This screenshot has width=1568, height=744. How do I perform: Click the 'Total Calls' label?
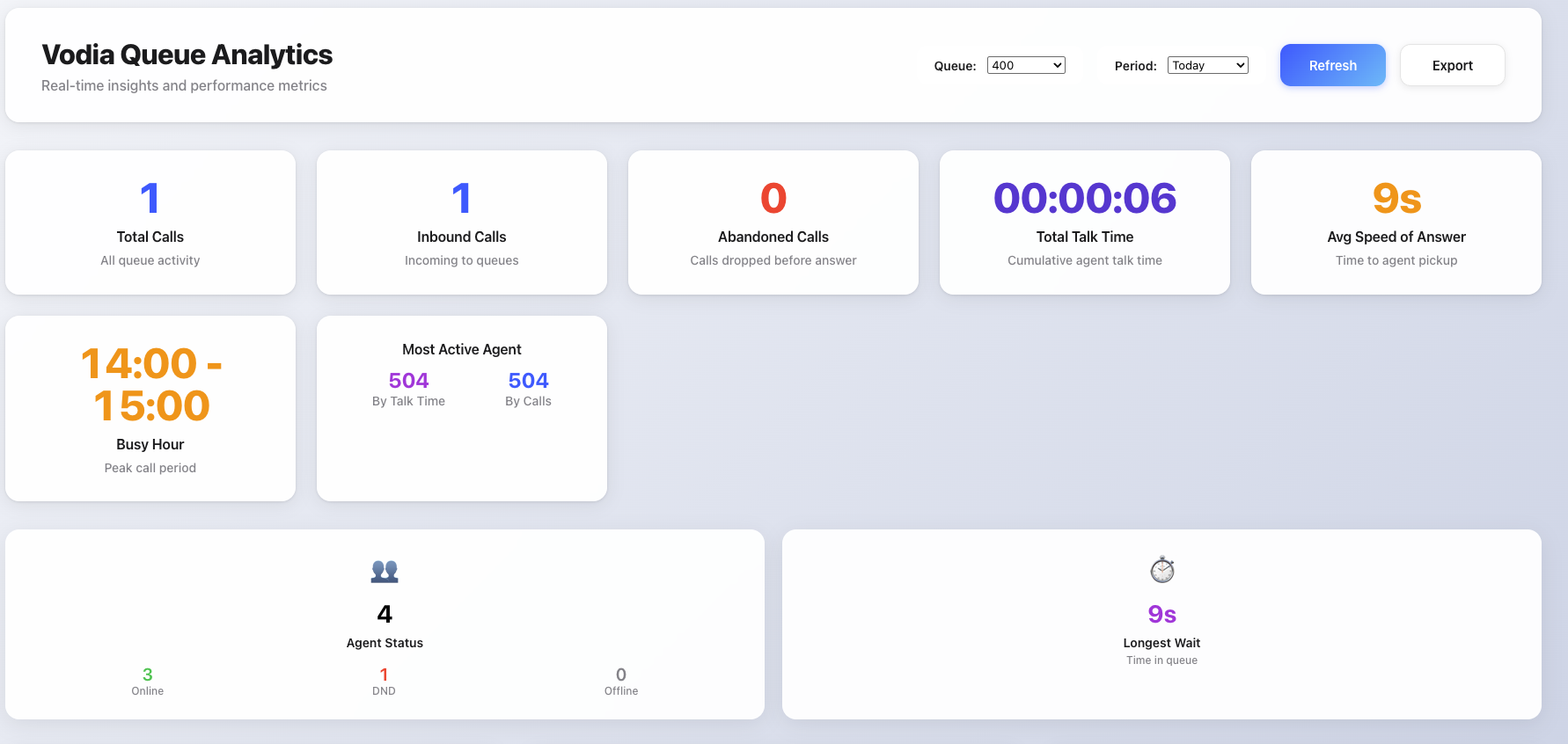coord(150,237)
